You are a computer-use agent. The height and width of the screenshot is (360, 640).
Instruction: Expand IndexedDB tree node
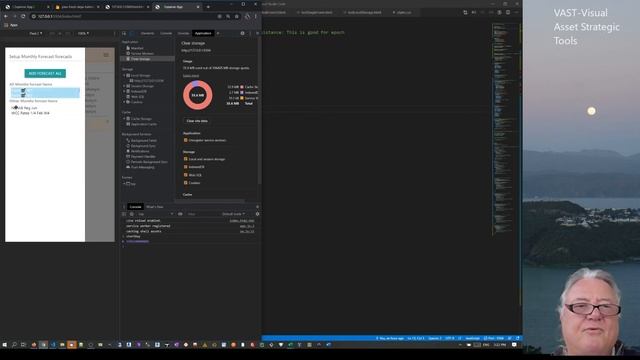point(124,91)
